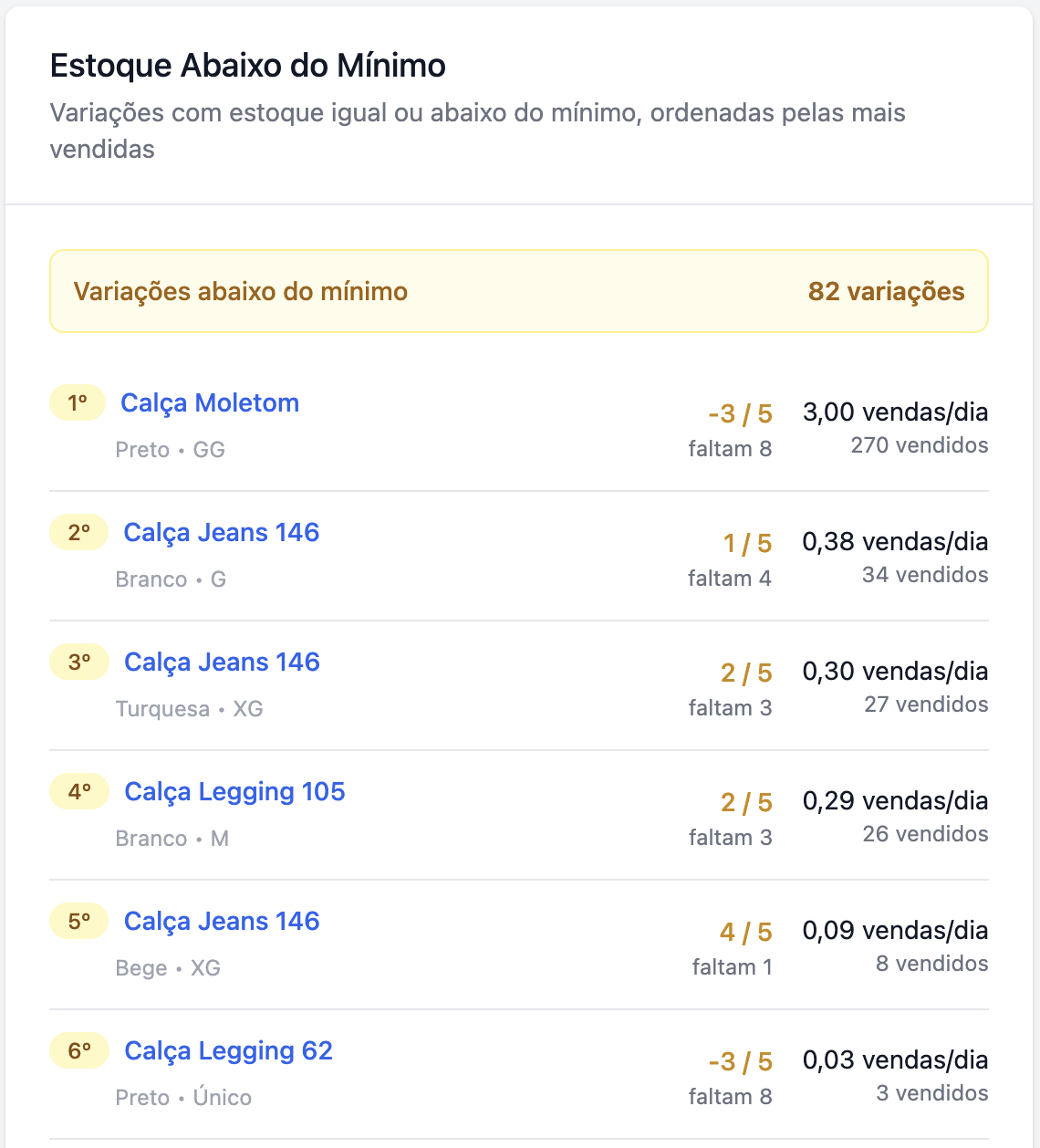Click the Turquesa • XG variant label
Screen dimensions: 1040x1148
[x=189, y=709]
